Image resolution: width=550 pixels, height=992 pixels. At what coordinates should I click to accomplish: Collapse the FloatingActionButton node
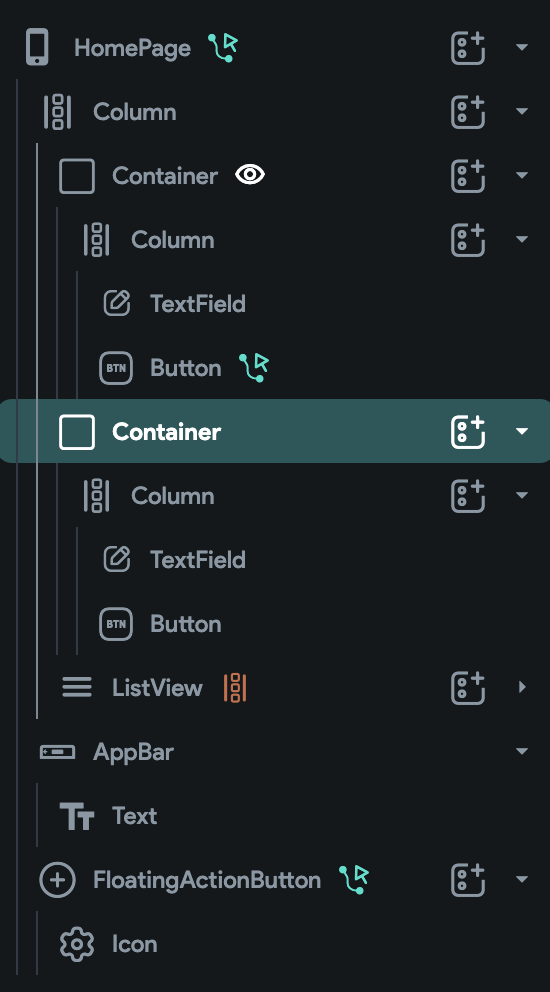point(522,879)
